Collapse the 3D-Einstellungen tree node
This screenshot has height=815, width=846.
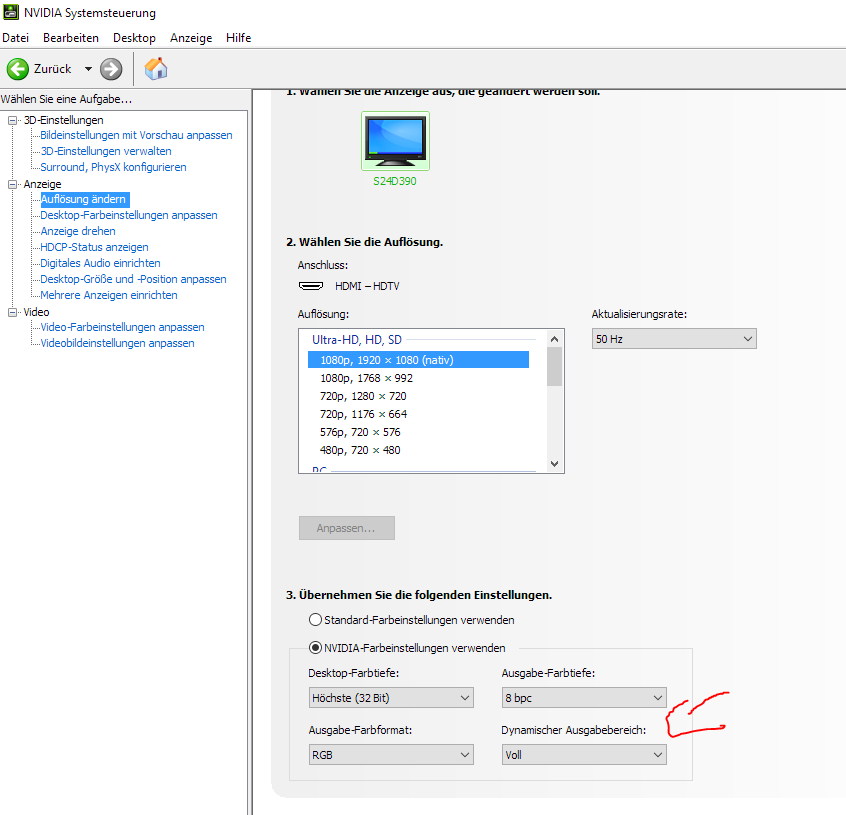coord(12,120)
